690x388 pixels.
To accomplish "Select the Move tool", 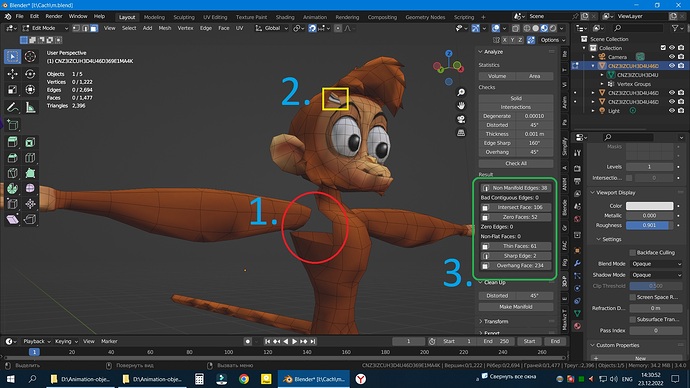I will pyautogui.click(x=12, y=74).
